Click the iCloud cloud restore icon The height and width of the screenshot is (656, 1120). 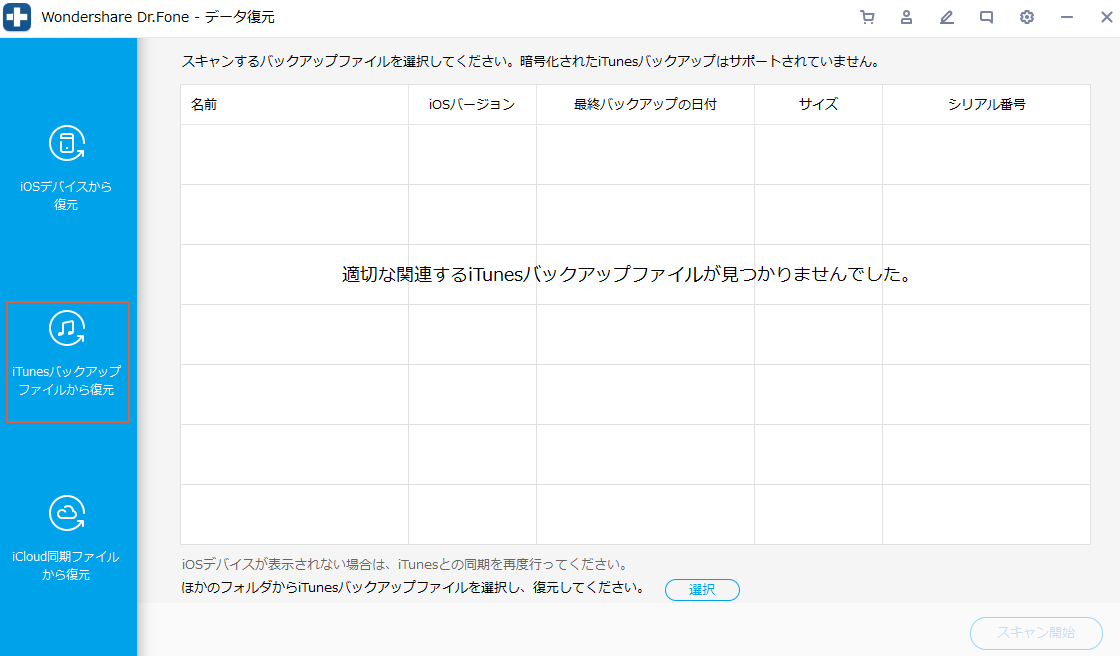[66, 513]
